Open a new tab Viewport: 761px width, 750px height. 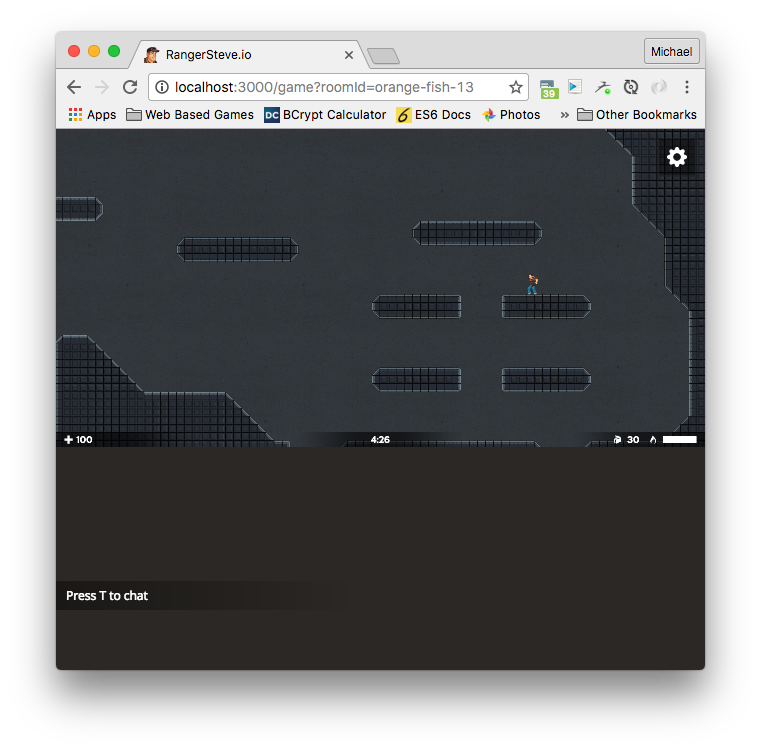(x=384, y=56)
